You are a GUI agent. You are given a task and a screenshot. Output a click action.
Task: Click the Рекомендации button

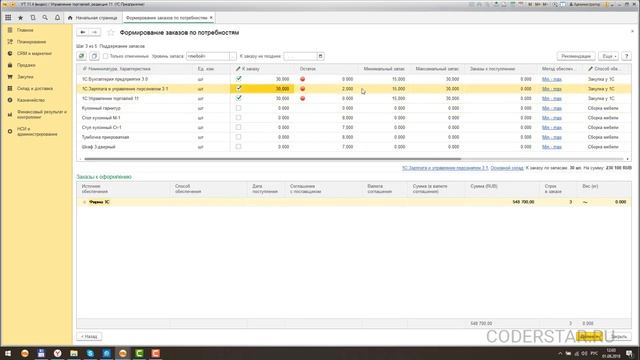click(576, 56)
